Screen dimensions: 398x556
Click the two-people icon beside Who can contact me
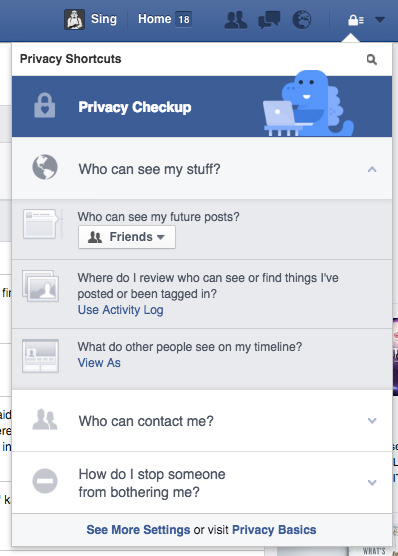click(x=45, y=419)
